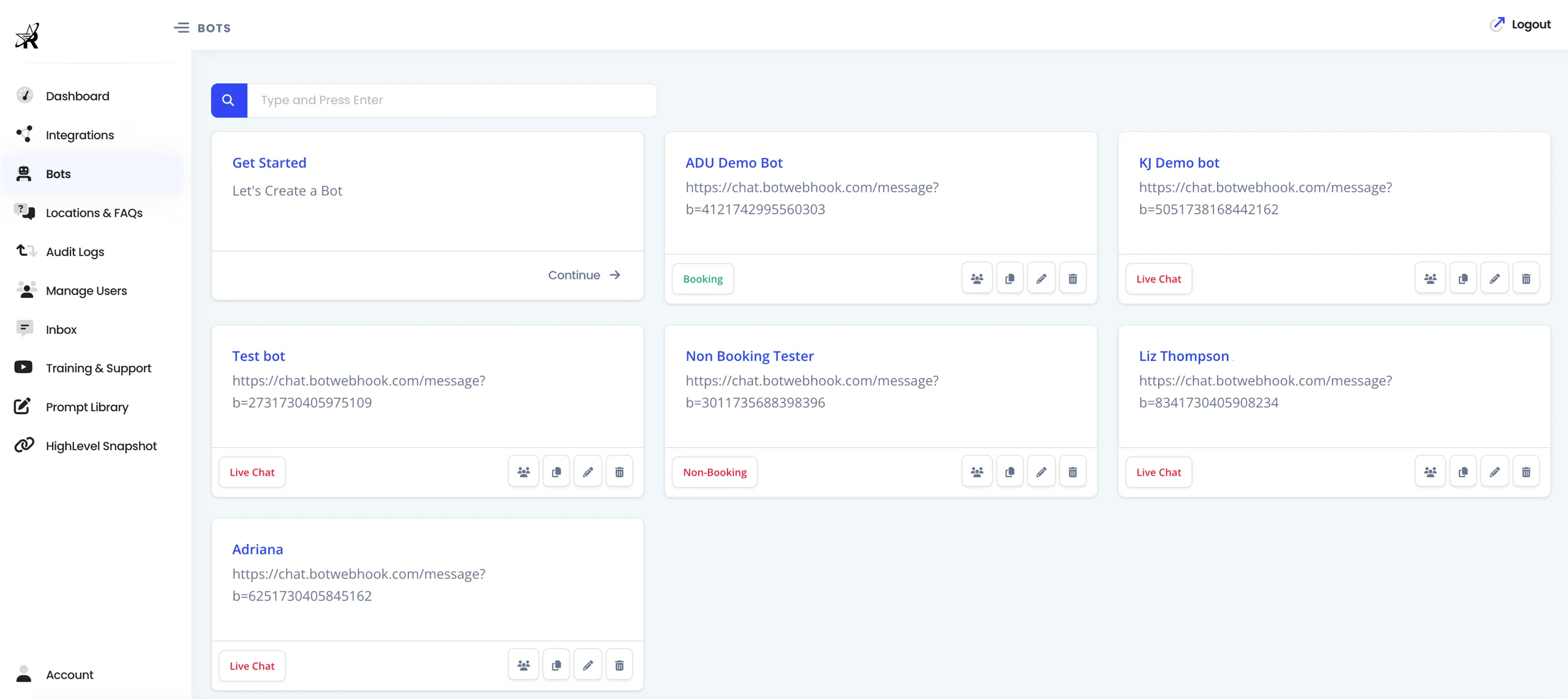This screenshot has width=1568, height=699.
Task: Duplicate the Liz Thompson bot
Action: (x=1463, y=472)
